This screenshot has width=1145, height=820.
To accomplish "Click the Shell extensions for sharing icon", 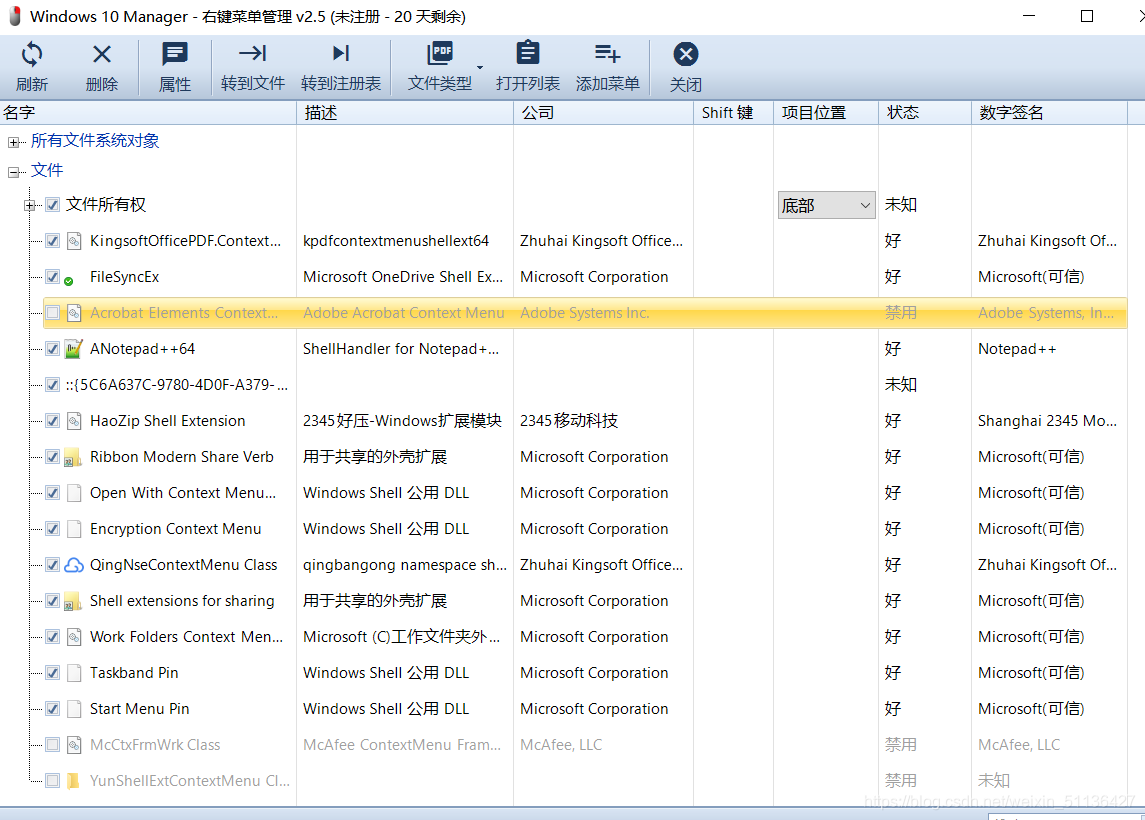I will [x=73, y=601].
